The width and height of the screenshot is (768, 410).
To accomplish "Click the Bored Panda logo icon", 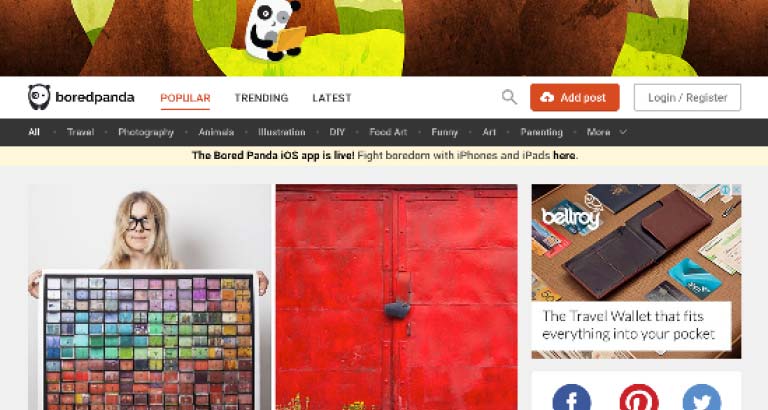I will pyautogui.click(x=39, y=97).
